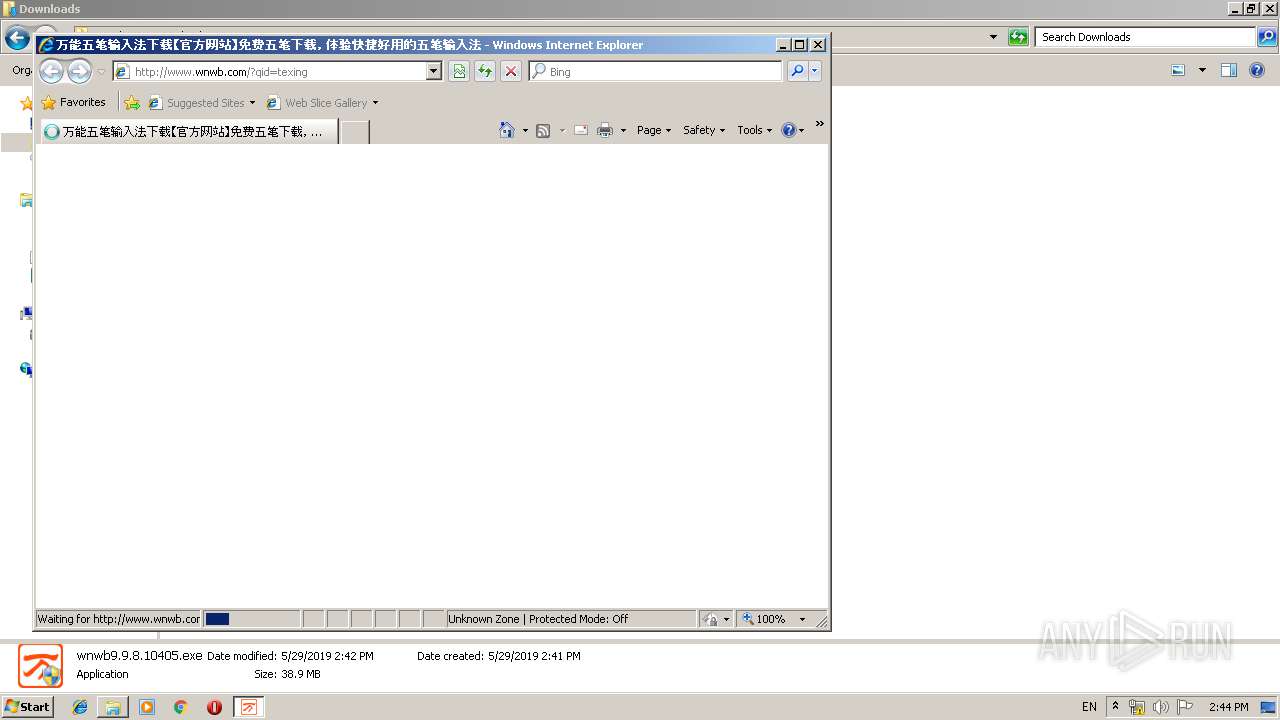Open Explorer help icon

pyautogui.click(x=1257, y=70)
